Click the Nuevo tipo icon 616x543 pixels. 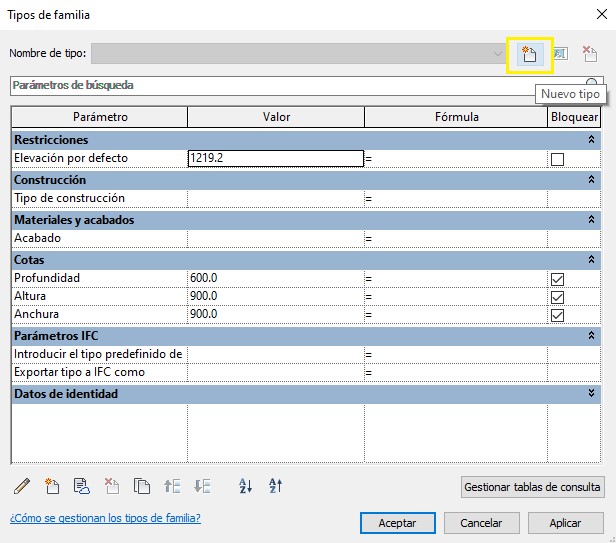point(529,54)
